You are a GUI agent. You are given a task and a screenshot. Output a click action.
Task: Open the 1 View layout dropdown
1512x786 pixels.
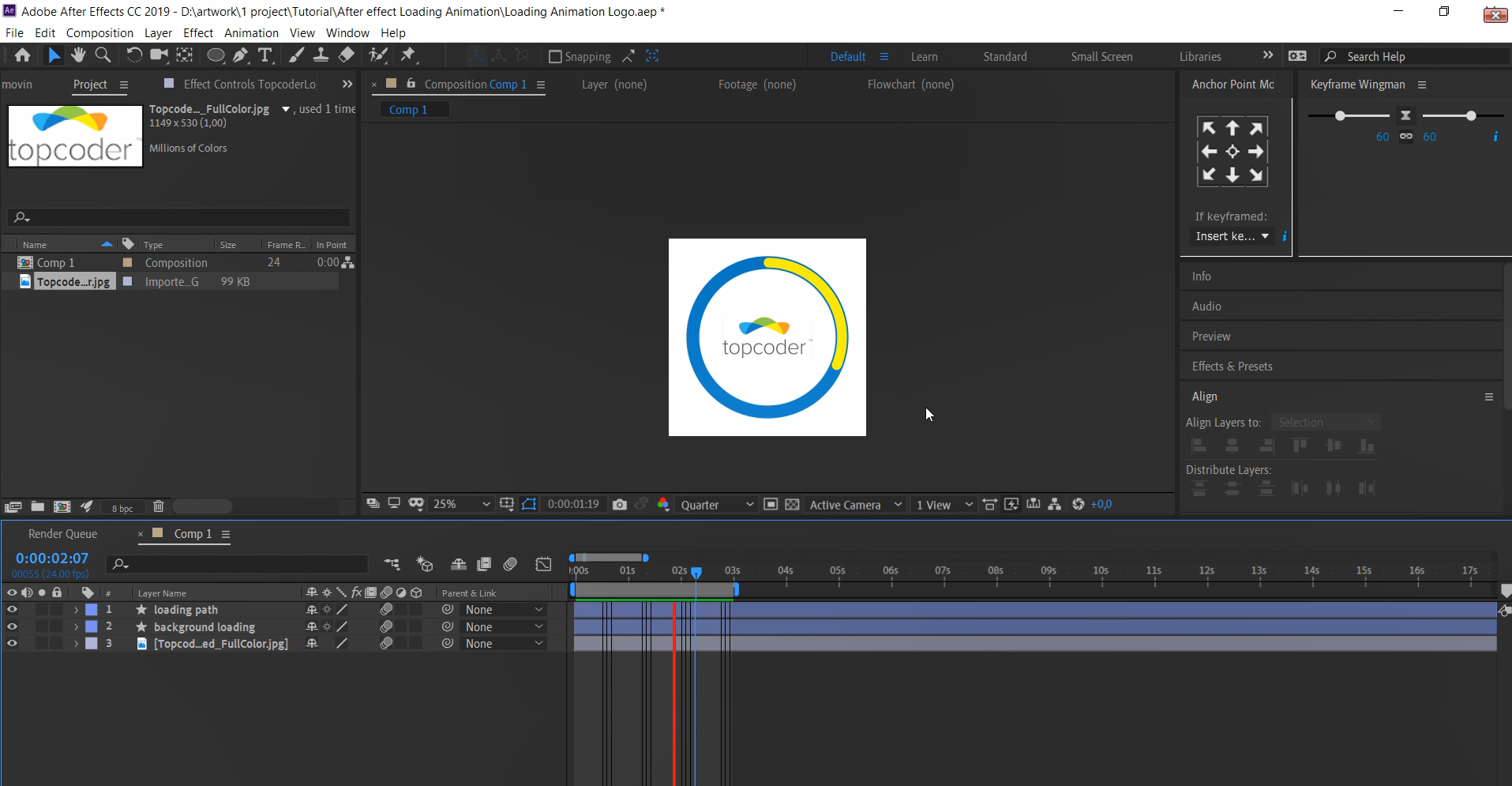(944, 505)
